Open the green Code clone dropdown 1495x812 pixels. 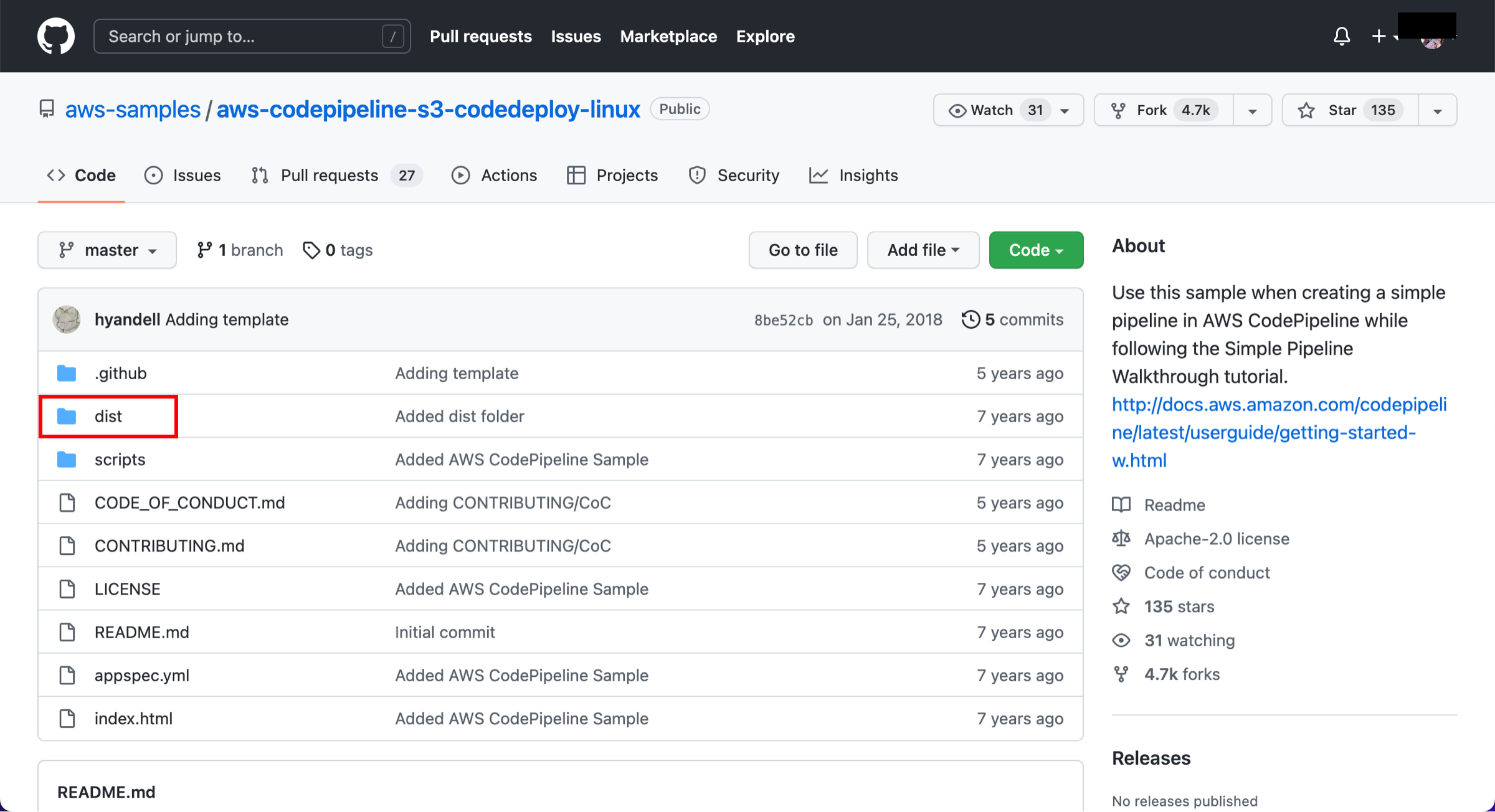1036,250
